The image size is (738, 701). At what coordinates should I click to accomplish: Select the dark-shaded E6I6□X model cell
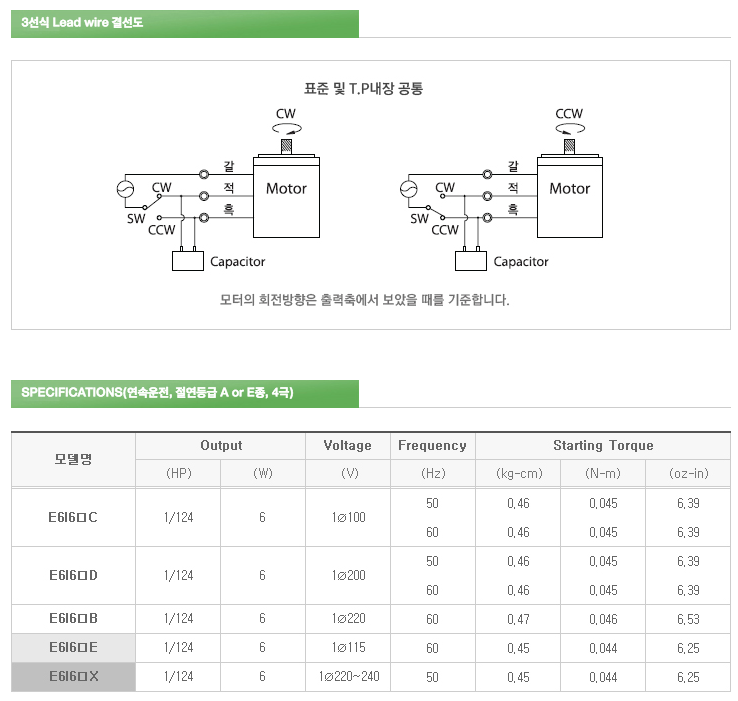pyautogui.click(x=73, y=677)
